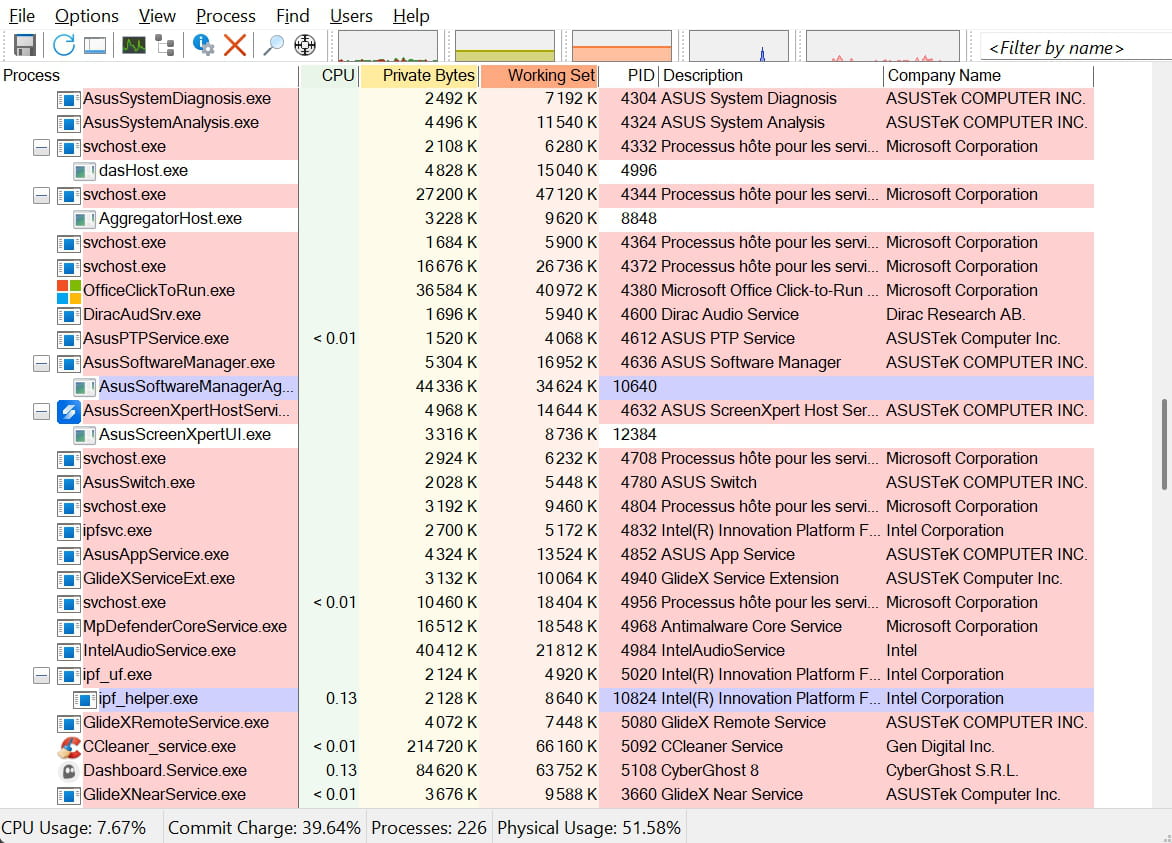Image resolution: width=1172 pixels, height=843 pixels.
Task: Click the Refresh Now toolbar icon
Action: coord(64,45)
